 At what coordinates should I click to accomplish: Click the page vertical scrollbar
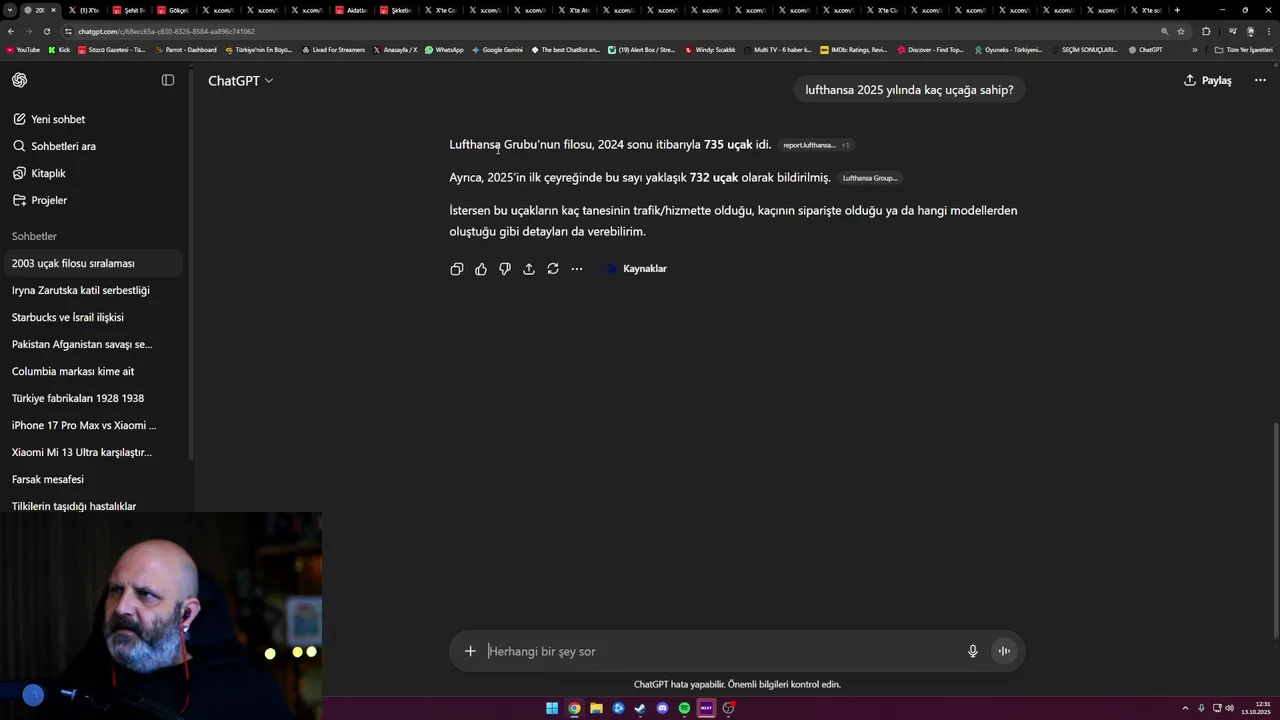(x=1274, y=530)
